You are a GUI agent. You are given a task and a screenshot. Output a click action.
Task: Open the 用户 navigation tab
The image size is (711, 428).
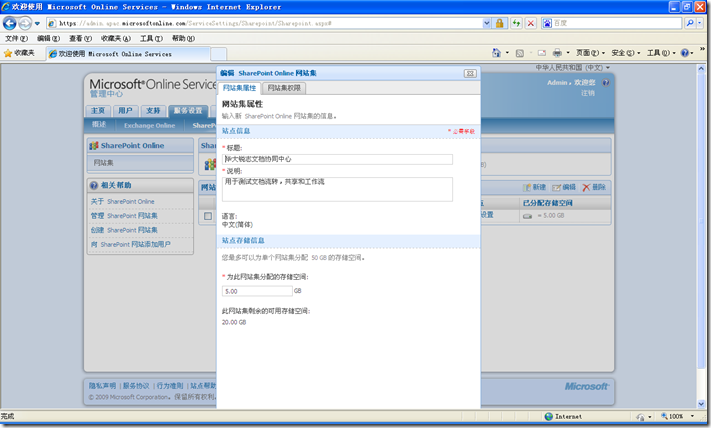pyautogui.click(x=126, y=111)
